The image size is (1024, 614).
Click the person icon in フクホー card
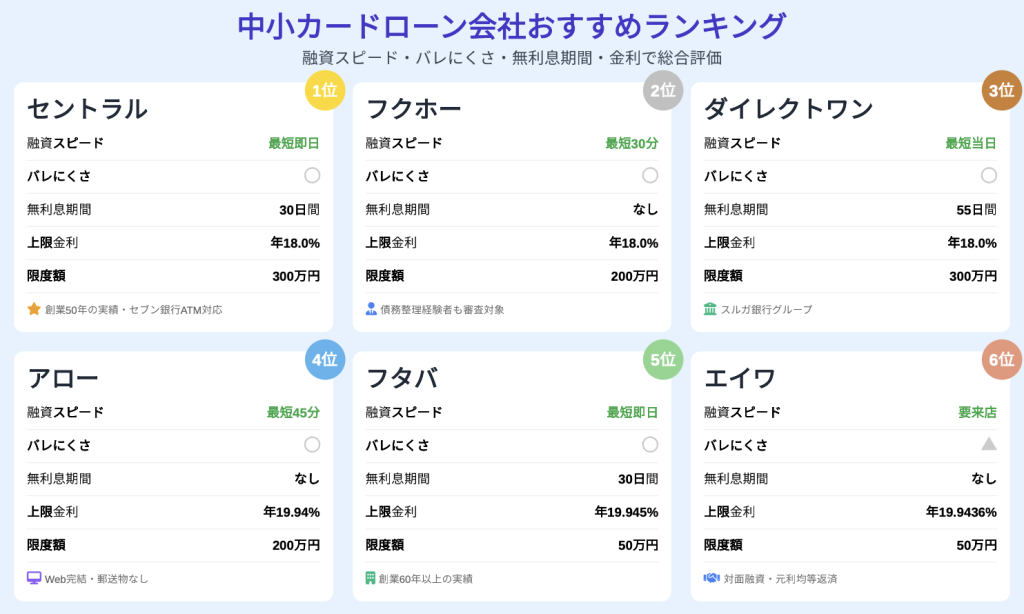371,309
